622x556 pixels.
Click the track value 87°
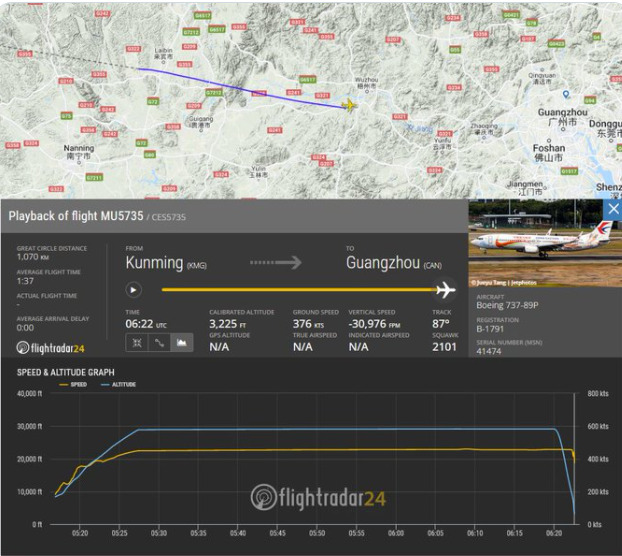pyautogui.click(x=441, y=324)
